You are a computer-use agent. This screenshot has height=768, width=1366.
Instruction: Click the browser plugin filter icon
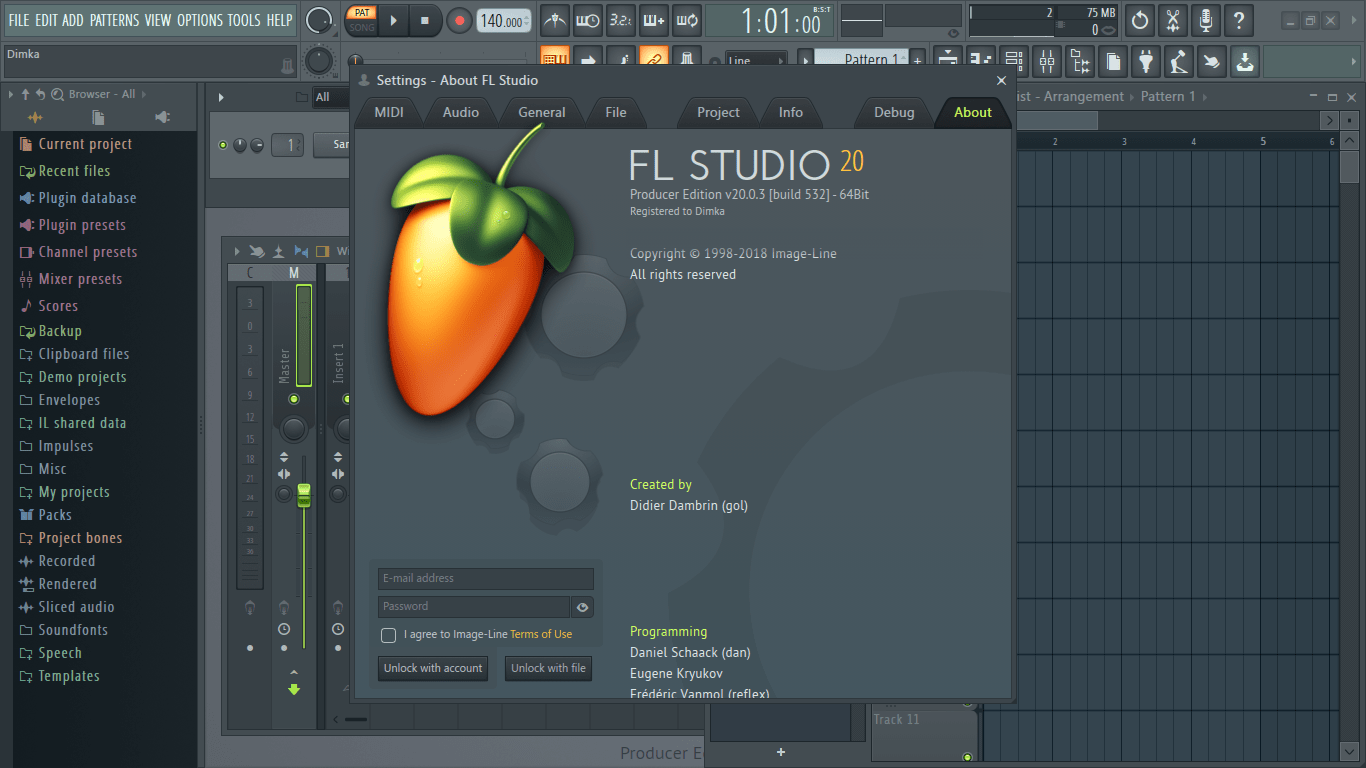[x=162, y=117]
